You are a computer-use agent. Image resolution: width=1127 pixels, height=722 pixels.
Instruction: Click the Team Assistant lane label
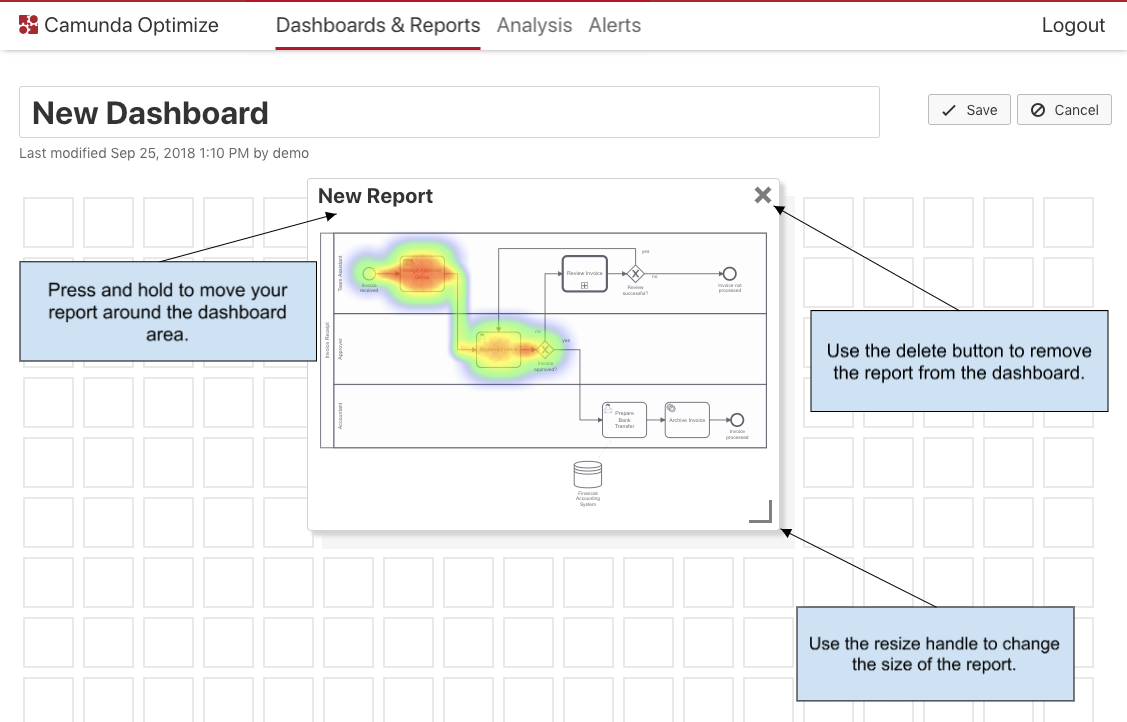[x=341, y=274]
